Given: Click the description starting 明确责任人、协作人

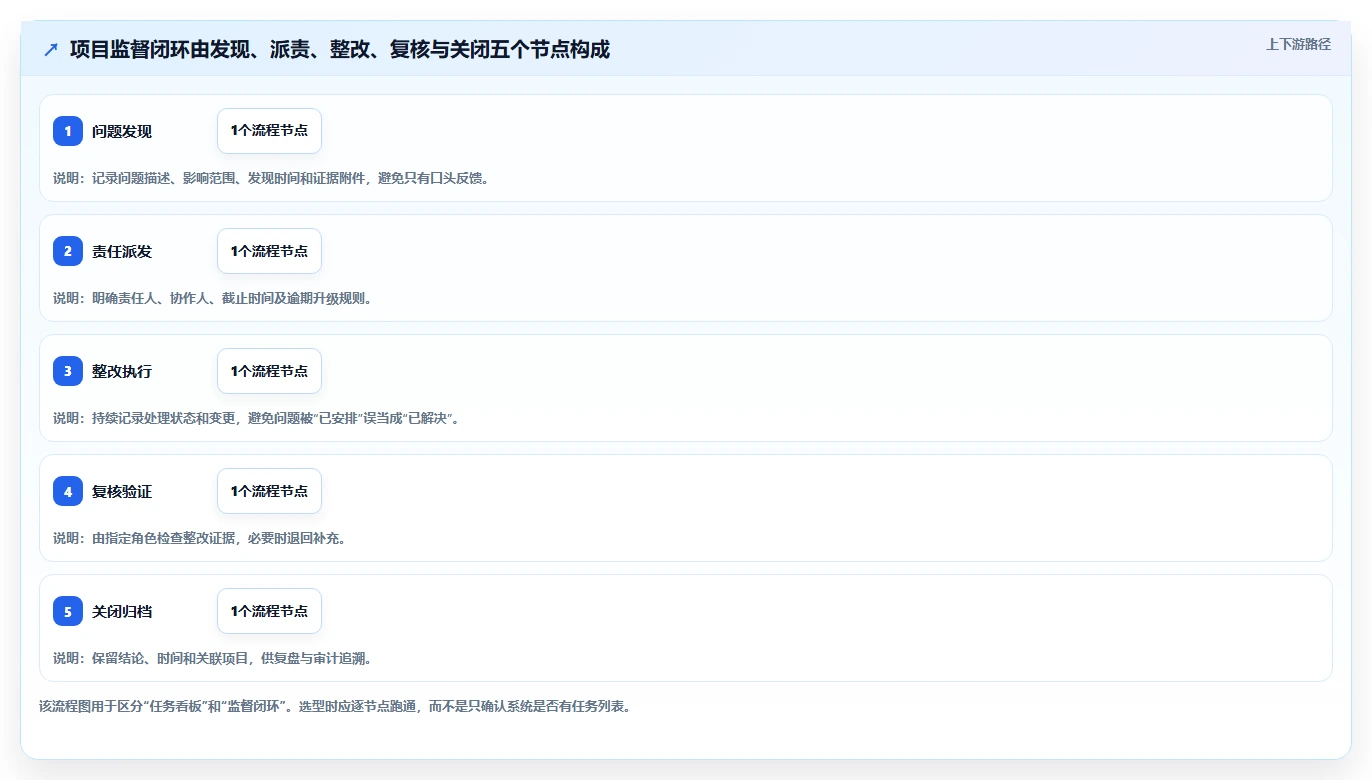Looking at the screenshot, I should [x=213, y=298].
